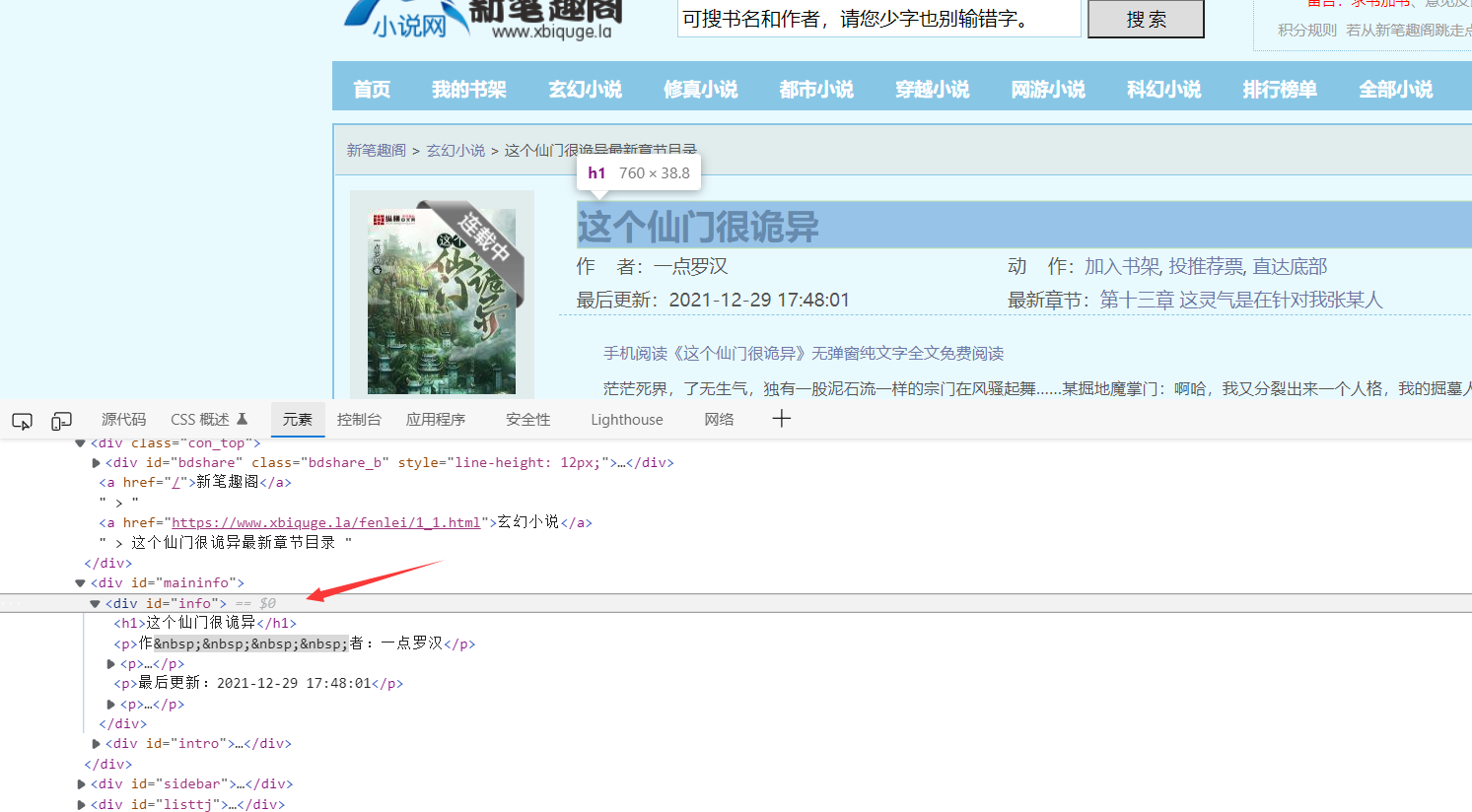This screenshot has height=812, width=1472.
Task: Expand the div id bdshare node
Action: [96, 463]
